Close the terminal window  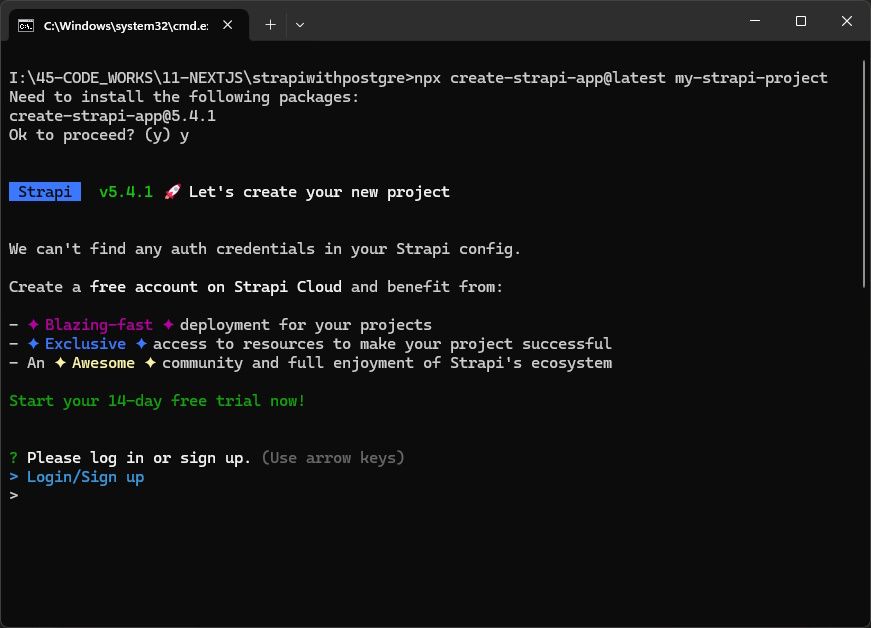[x=847, y=21]
